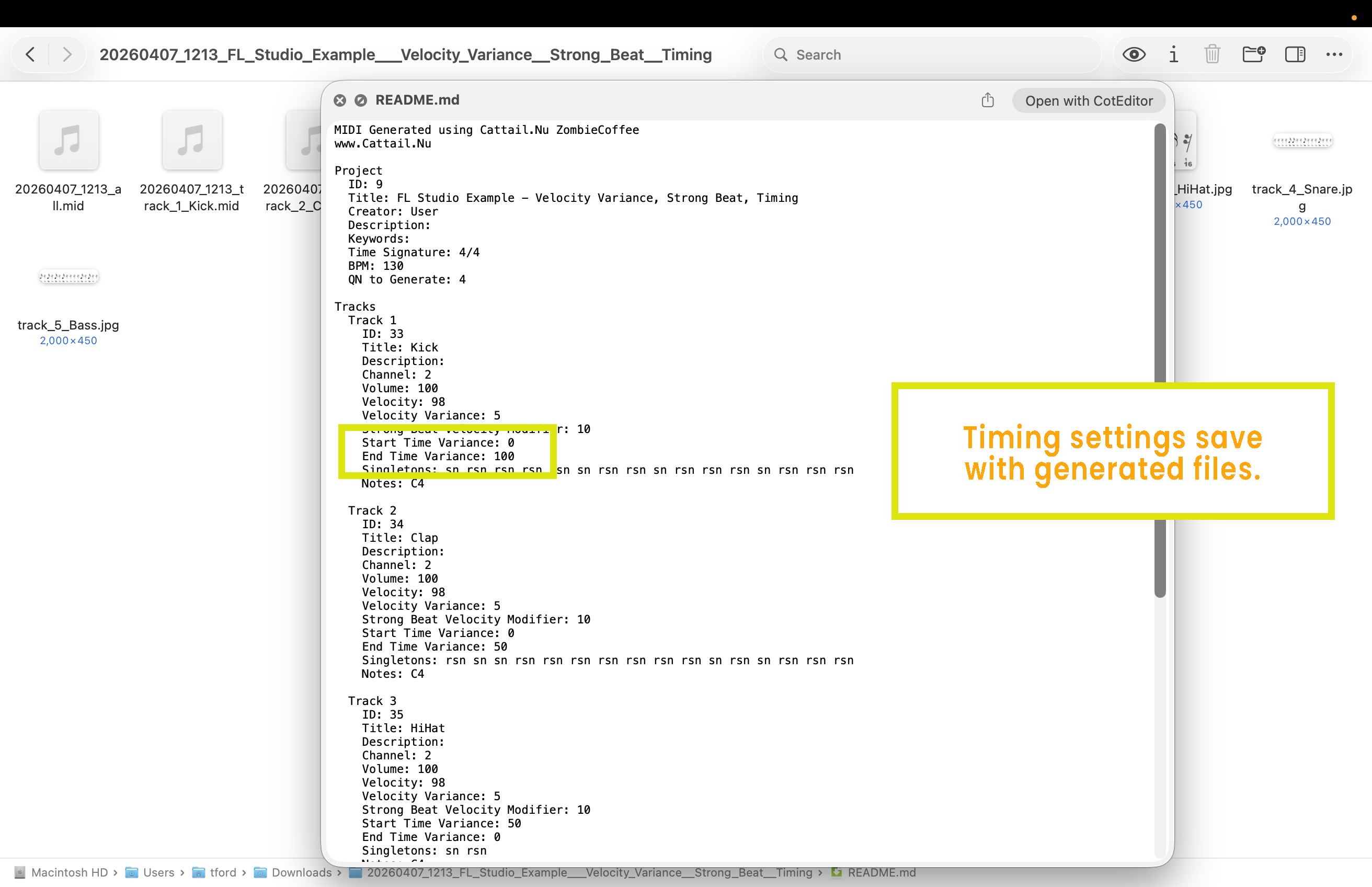Go back in Finder history
The width and height of the screenshot is (1372, 887).
[30, 55]
